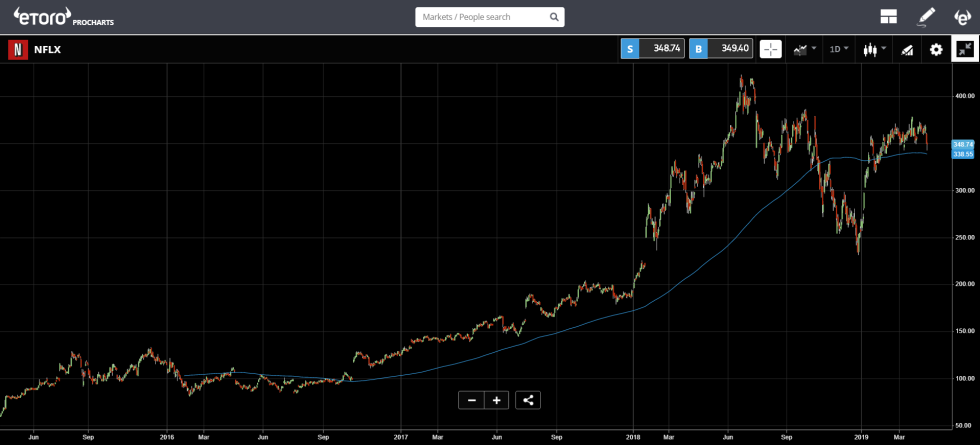Expand the candlestick chart type dropdown
The width and height of the screenshot is (980, 445).
pos(875,49)
